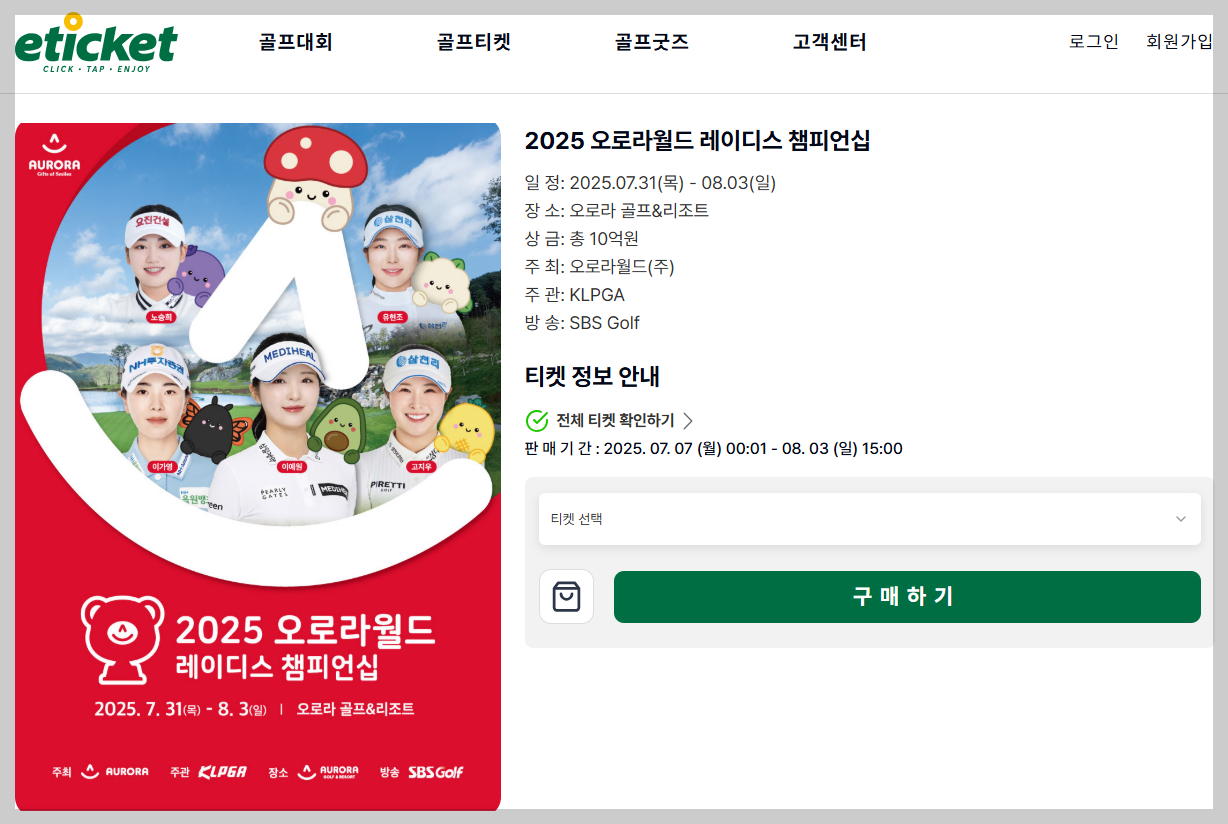The width and height of the screenshot is (1228, 824).
Task: Open the 티켓 선택 dropdown
Action: (x=870, y=519)
